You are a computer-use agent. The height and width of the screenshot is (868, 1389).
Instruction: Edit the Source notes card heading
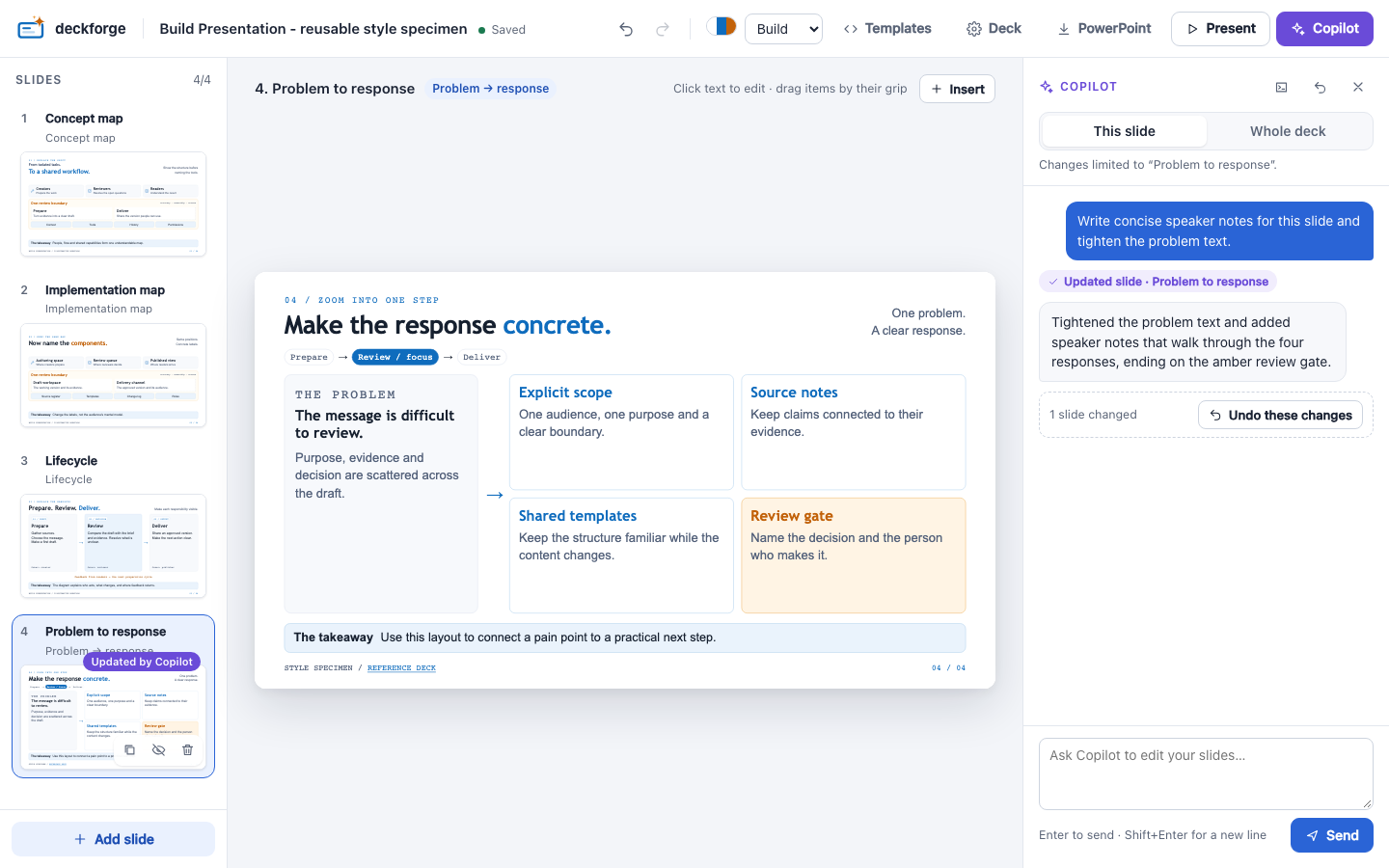[794, 393]
